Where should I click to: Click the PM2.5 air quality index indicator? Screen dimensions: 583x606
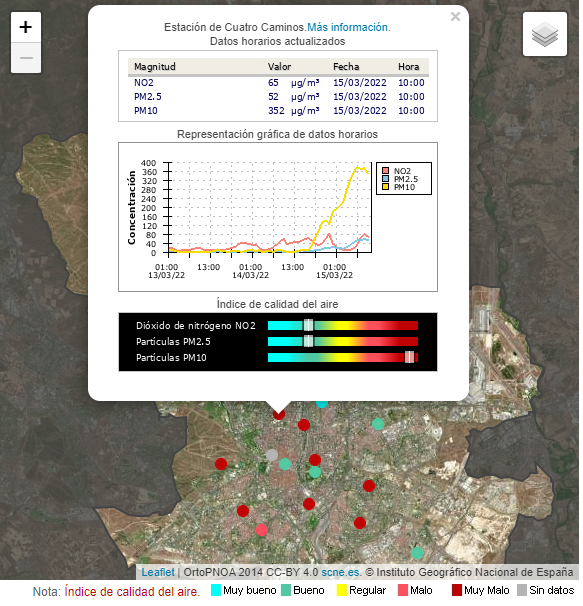tap(308, 341)
